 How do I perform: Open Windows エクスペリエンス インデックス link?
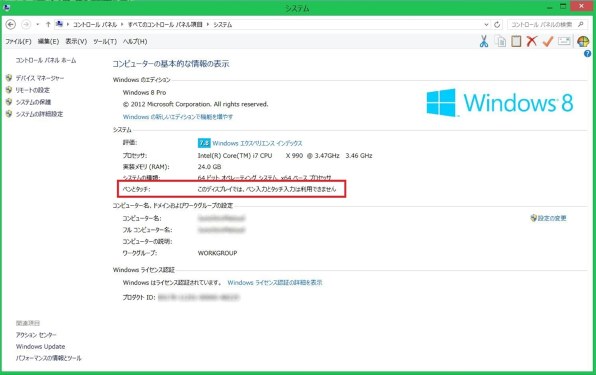(x=257, y=143)
